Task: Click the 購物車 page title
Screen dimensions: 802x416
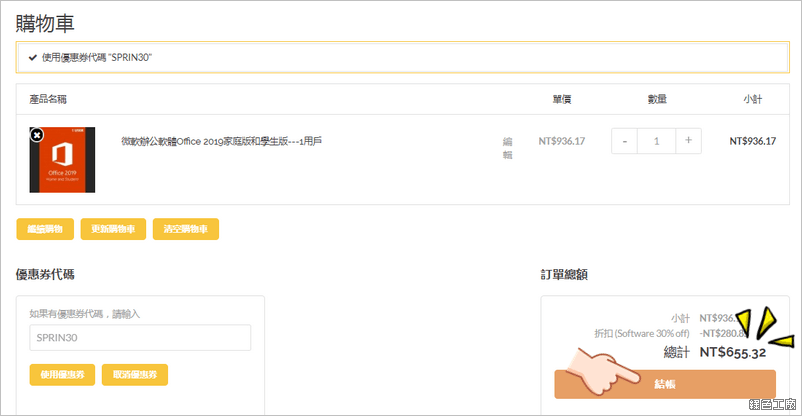Action: [45, 24]
